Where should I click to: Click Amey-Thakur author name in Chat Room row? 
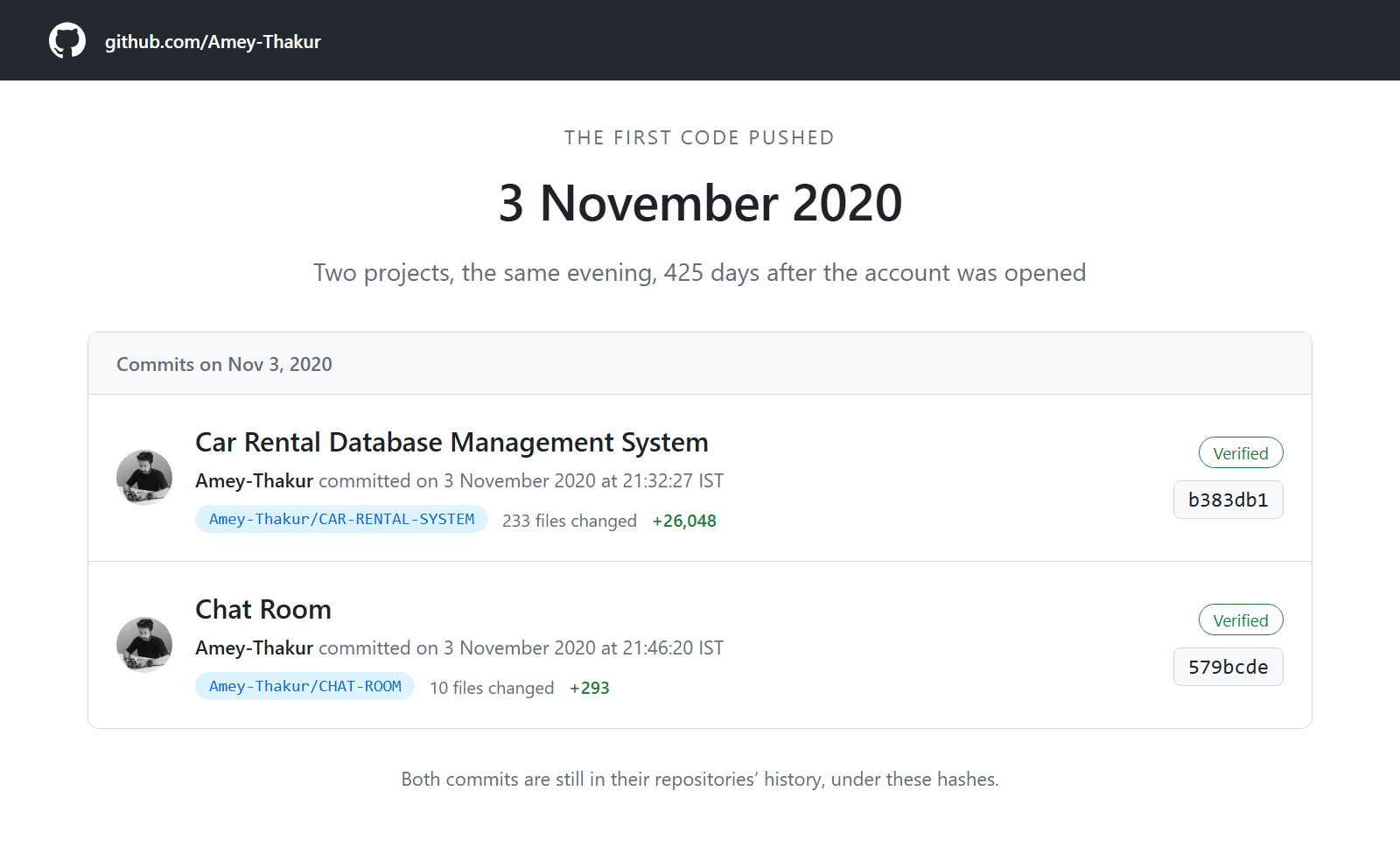pos(254,648)
